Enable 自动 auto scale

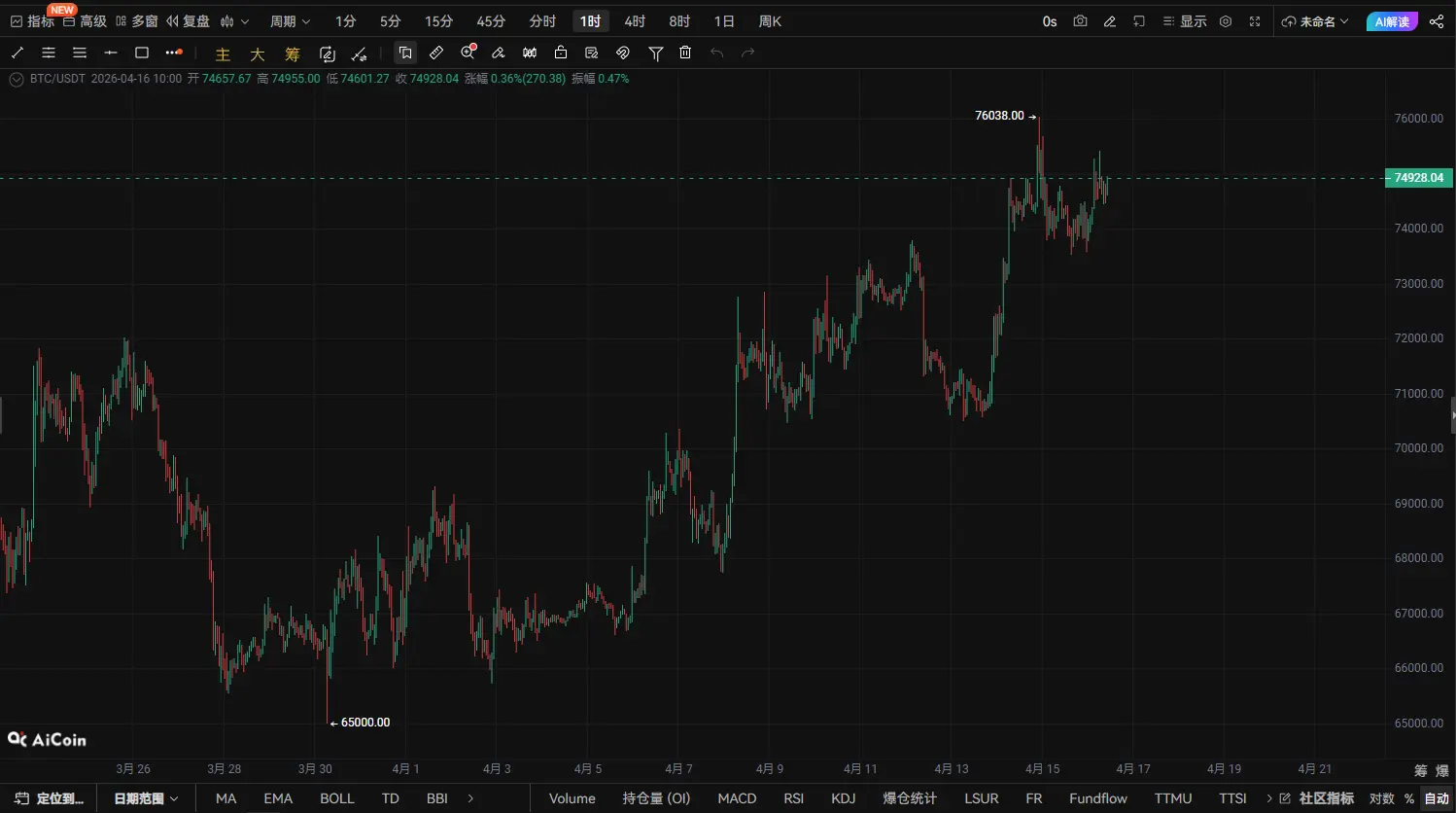click(1437, 798)
